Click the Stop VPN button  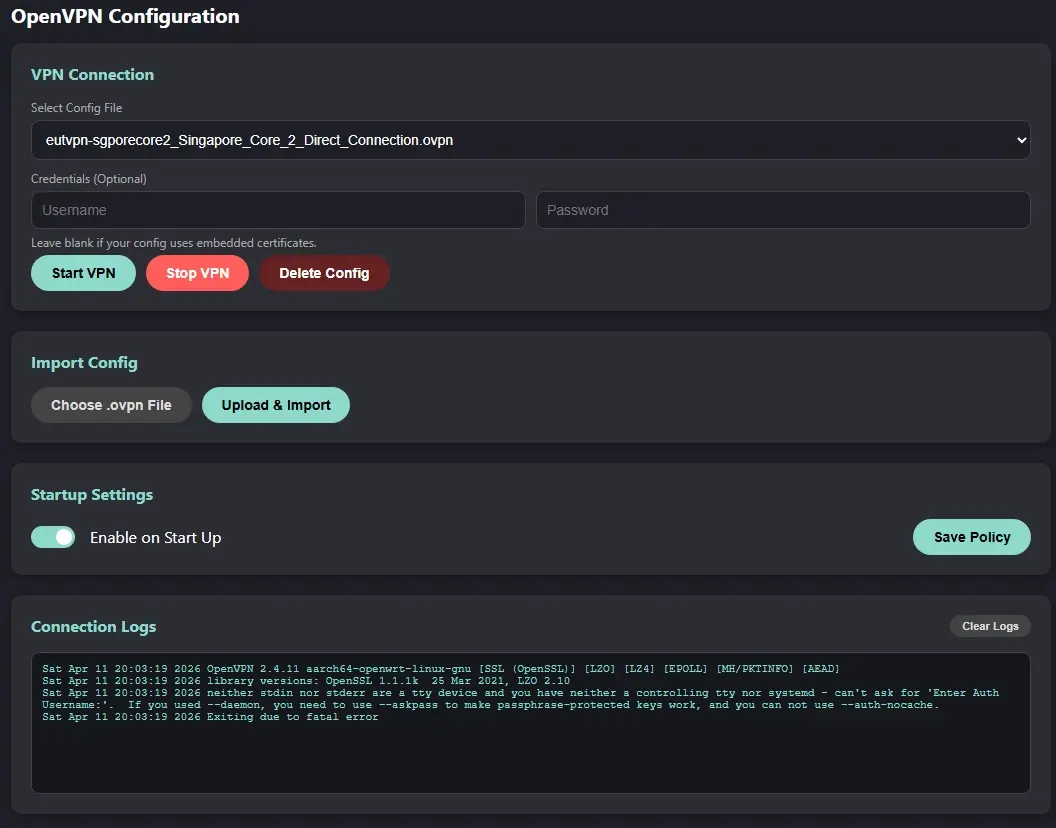197,273
